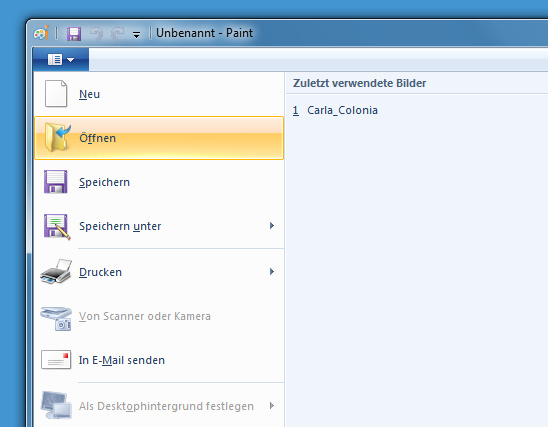Viewport: 548px width, 427px height.
Task: Click the blank page icon for Neu
Action: (56, 94)
